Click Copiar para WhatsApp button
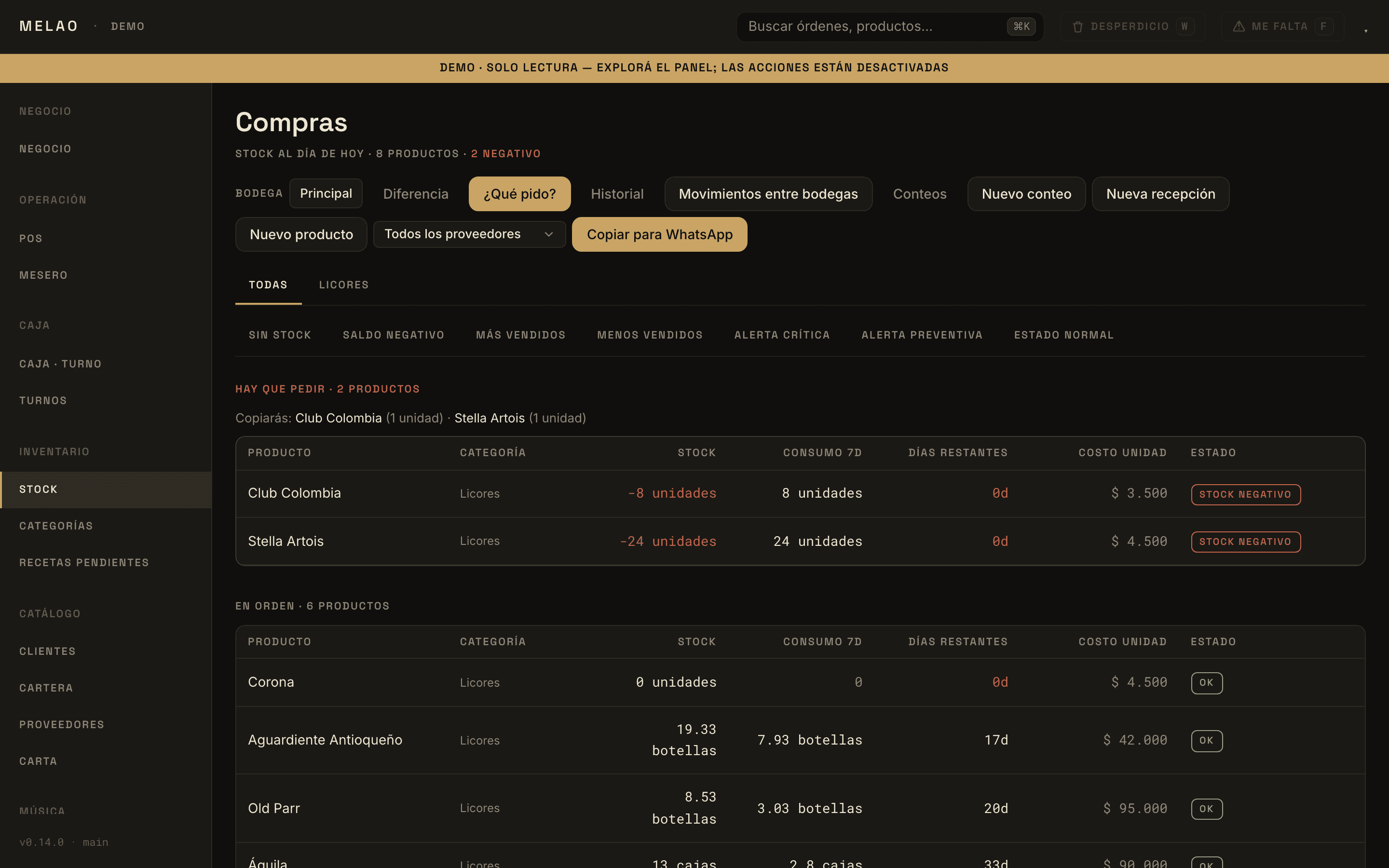Image resolution: width=1389 pixels, height=868 pixels. [x=659, y=234]
